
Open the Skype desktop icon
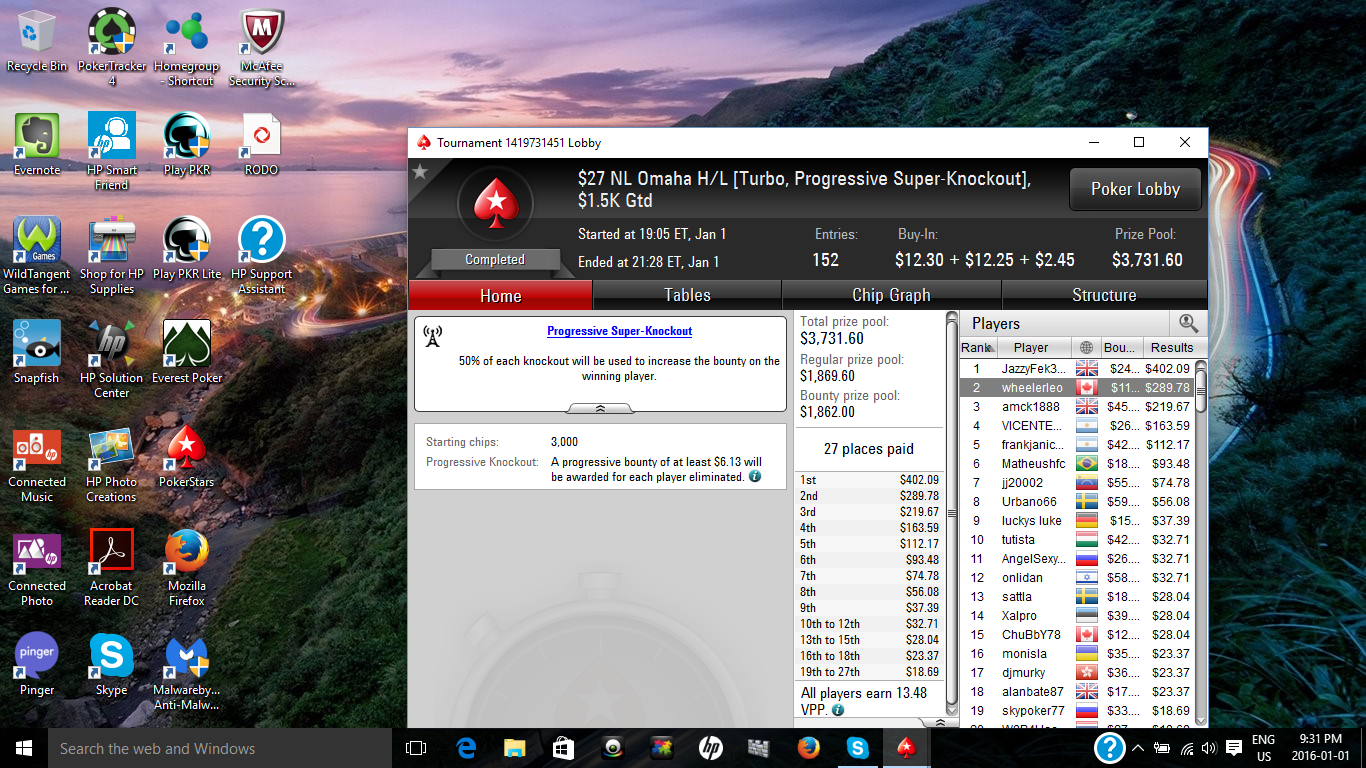pos(112,665)
